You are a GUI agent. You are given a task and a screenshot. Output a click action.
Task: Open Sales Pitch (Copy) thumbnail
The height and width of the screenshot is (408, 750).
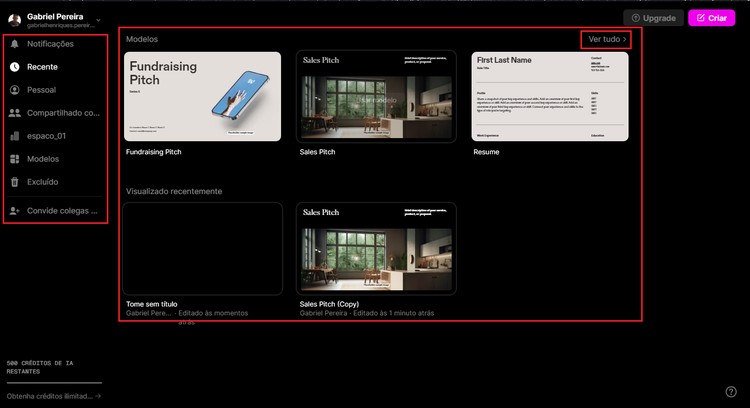click(x=376, y=249)
